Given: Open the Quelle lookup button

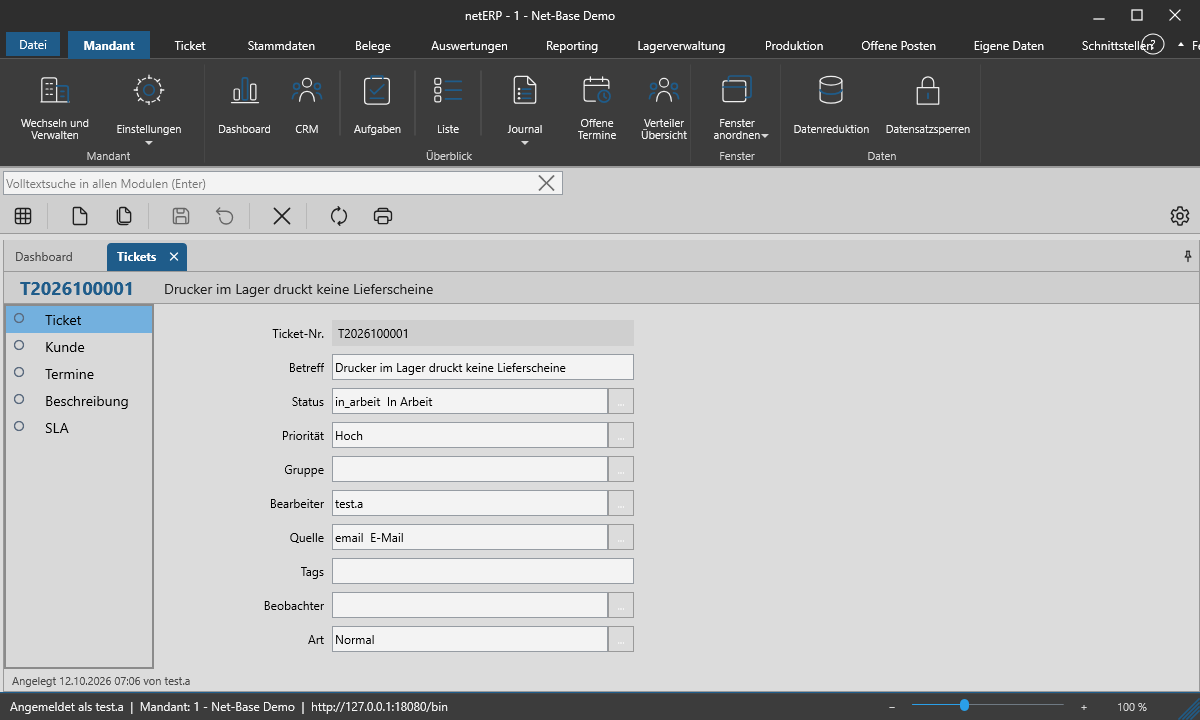Looking at the screenshot, I should coord(621,537).
